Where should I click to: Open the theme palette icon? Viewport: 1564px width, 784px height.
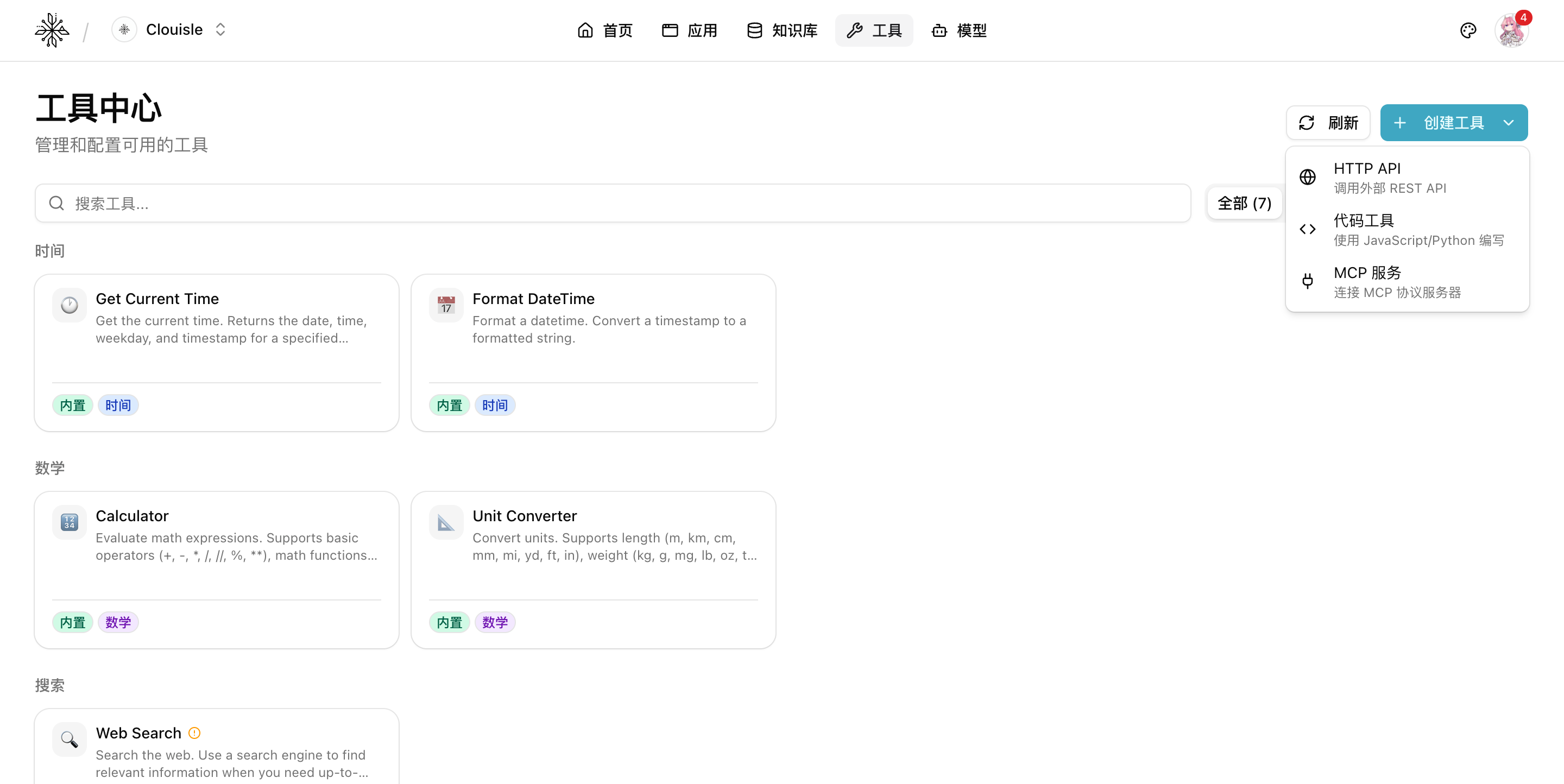[x=1467, y=30]
